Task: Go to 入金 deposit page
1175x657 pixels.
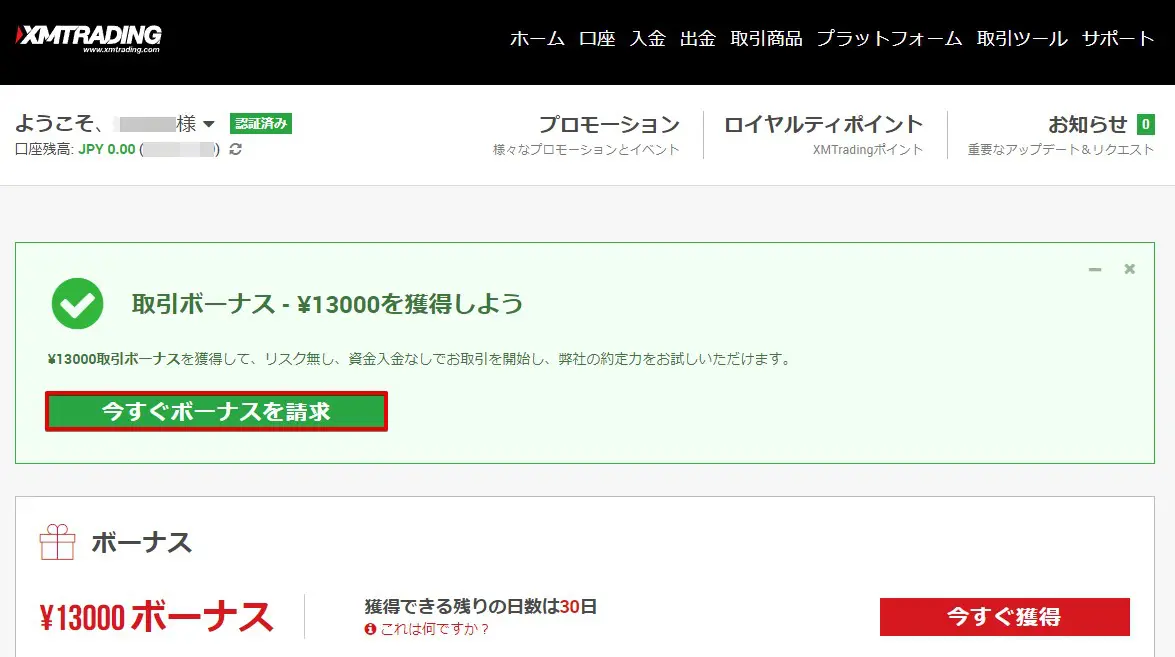Action: [647, 39]
